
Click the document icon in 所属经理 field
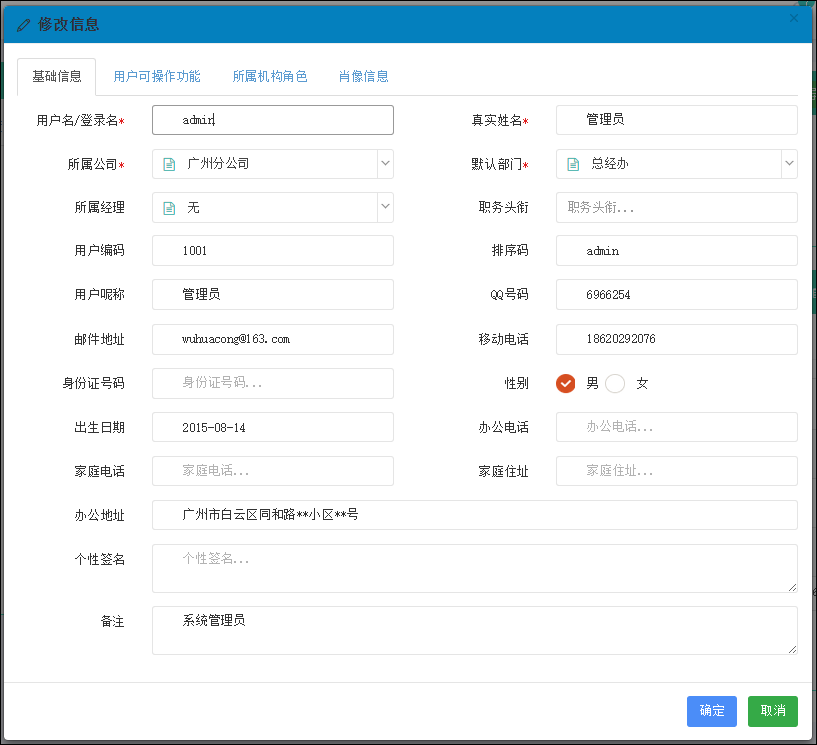point(169,208)
